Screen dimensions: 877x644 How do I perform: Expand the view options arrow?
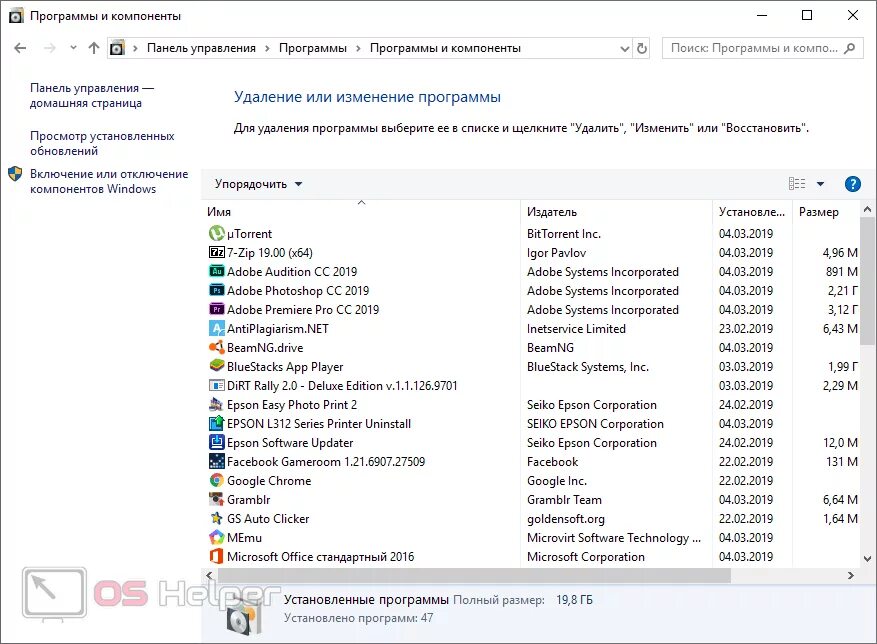coord(821,184)
